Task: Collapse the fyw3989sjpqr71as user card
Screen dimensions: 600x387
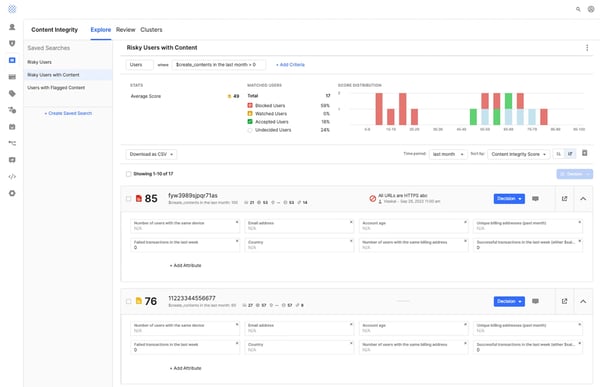Action: point(583,199)
